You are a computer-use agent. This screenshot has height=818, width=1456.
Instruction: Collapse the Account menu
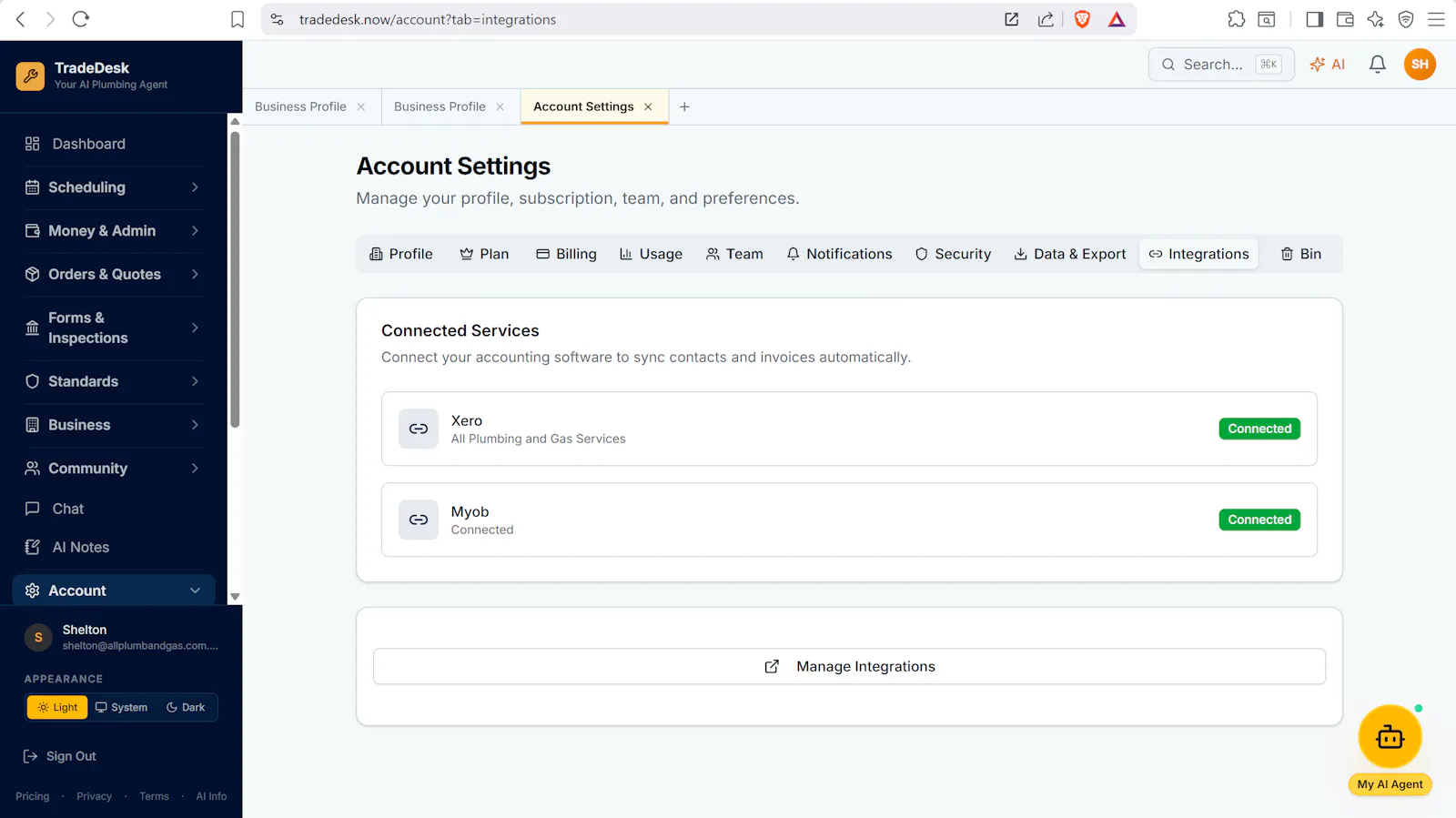(114, 591)
